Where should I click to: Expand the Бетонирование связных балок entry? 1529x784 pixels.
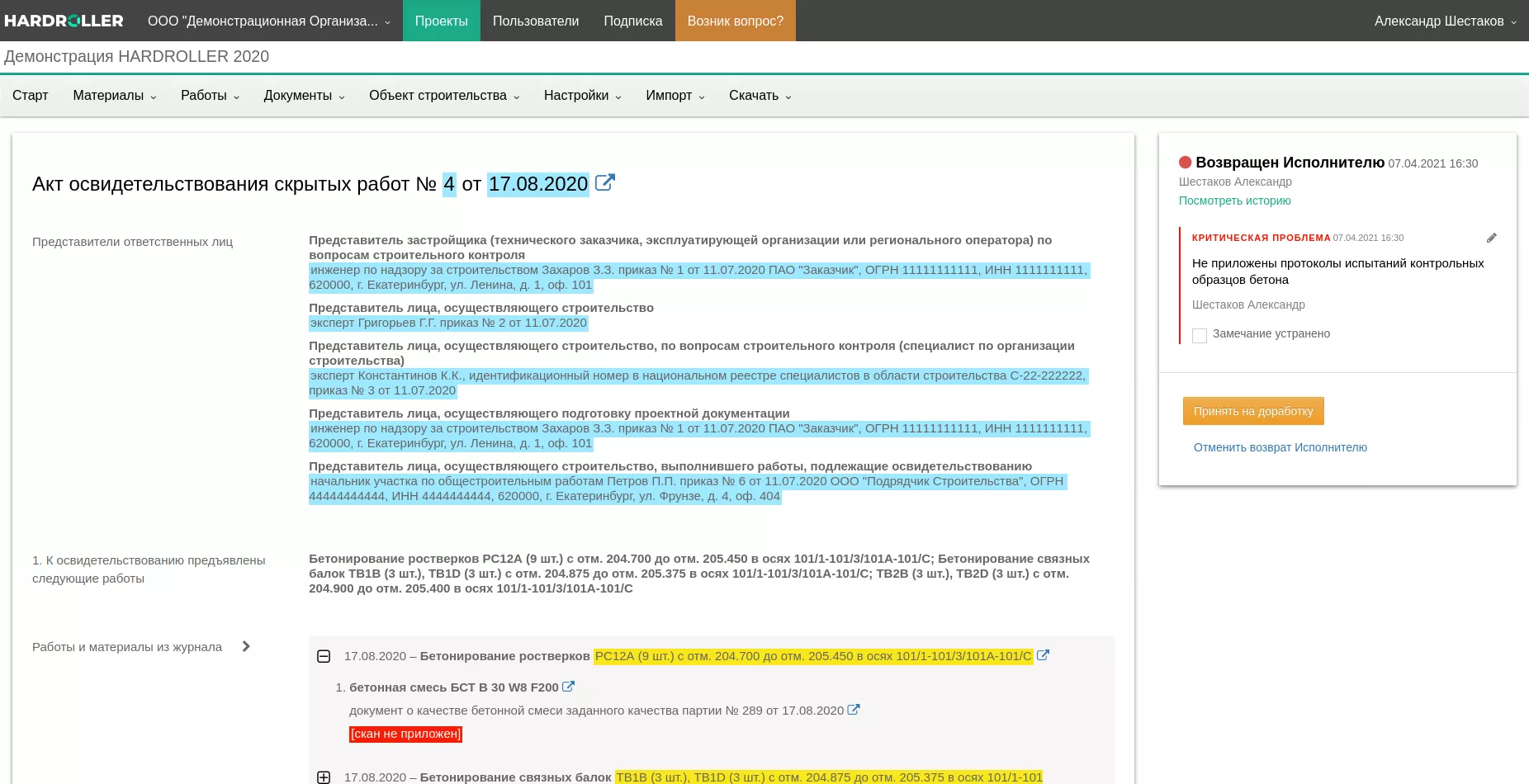point(324,777)
